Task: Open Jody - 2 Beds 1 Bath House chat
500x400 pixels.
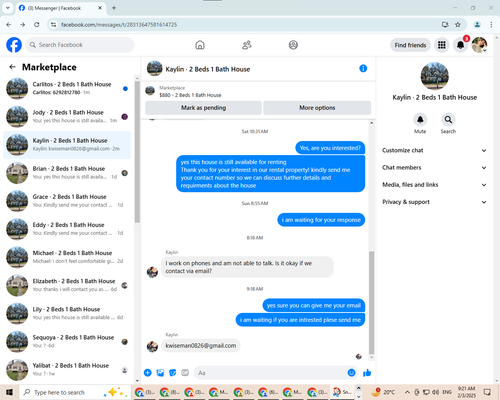Action: (67, 116)
